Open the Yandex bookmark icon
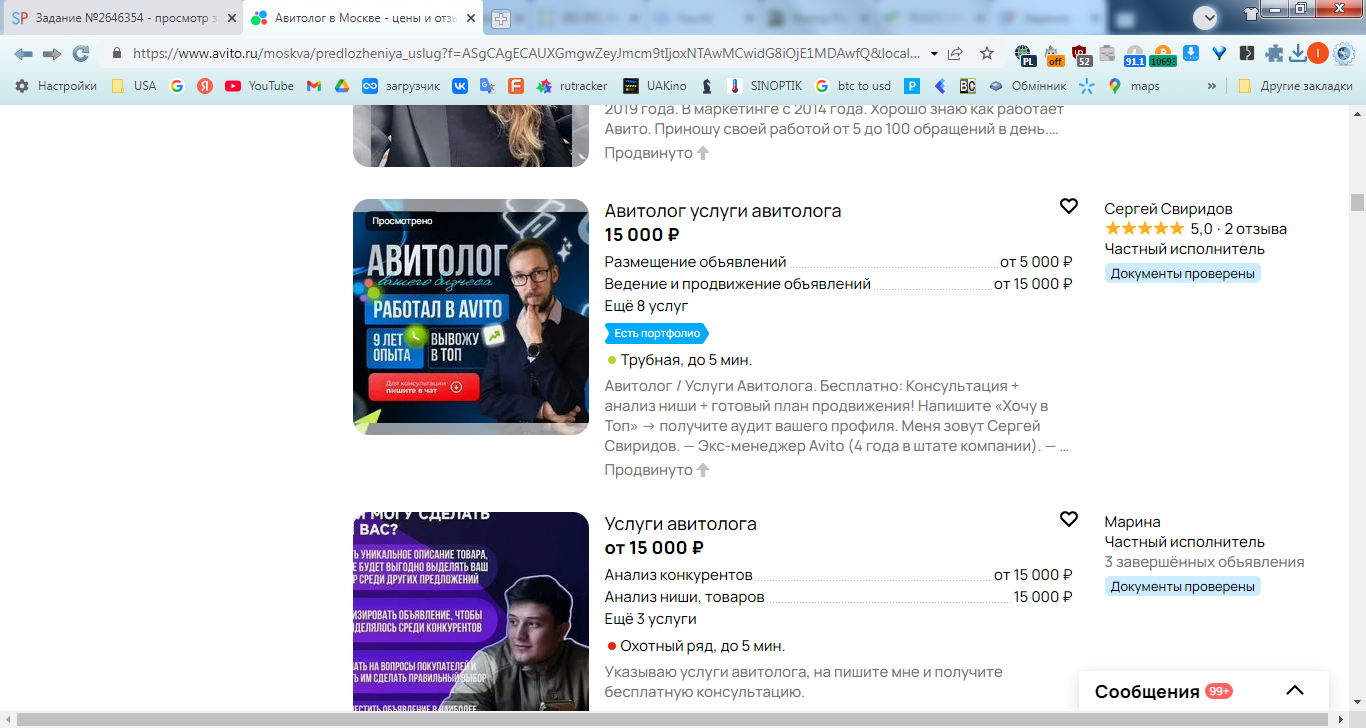Screen dimensions: 1366x728 (x=205, y=86)
